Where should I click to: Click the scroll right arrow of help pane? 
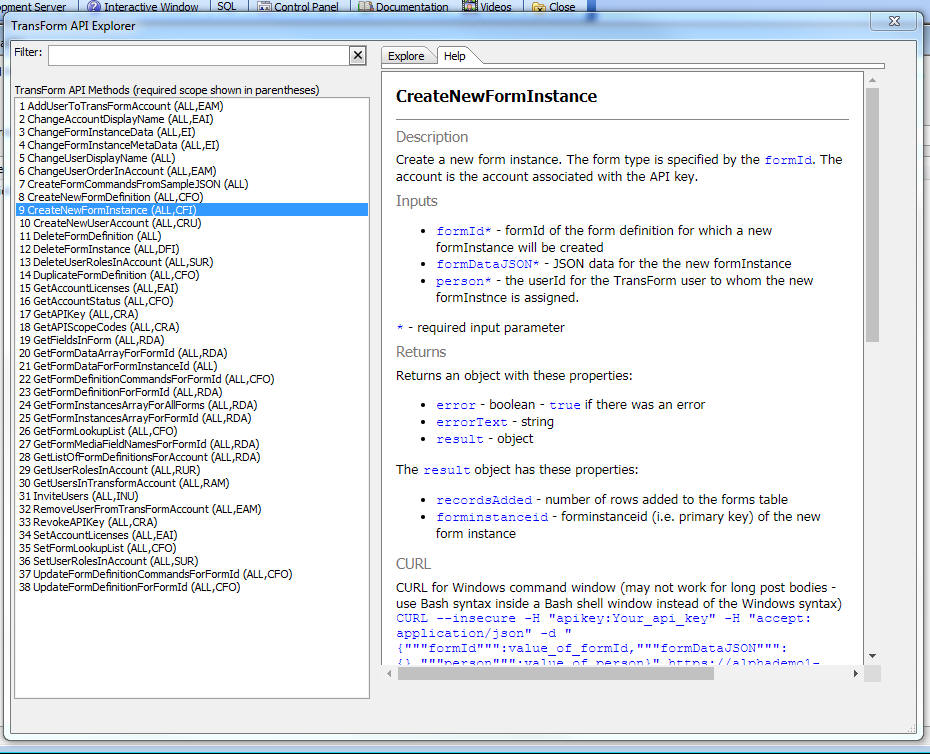click(855, 674)
